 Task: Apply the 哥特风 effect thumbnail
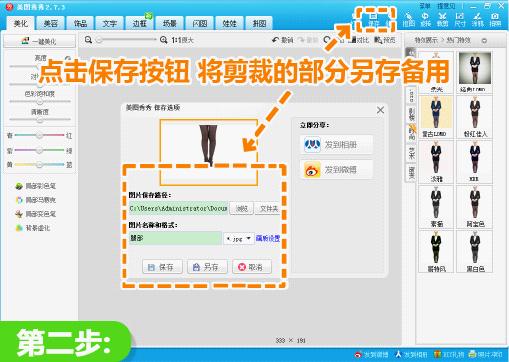(436, 251)
